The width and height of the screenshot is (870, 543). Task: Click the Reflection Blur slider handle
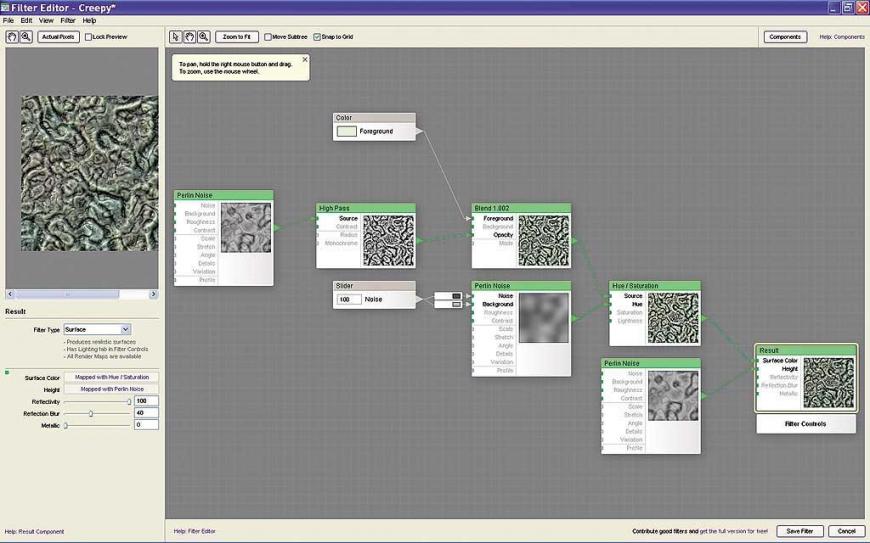[x=91, y=414]
